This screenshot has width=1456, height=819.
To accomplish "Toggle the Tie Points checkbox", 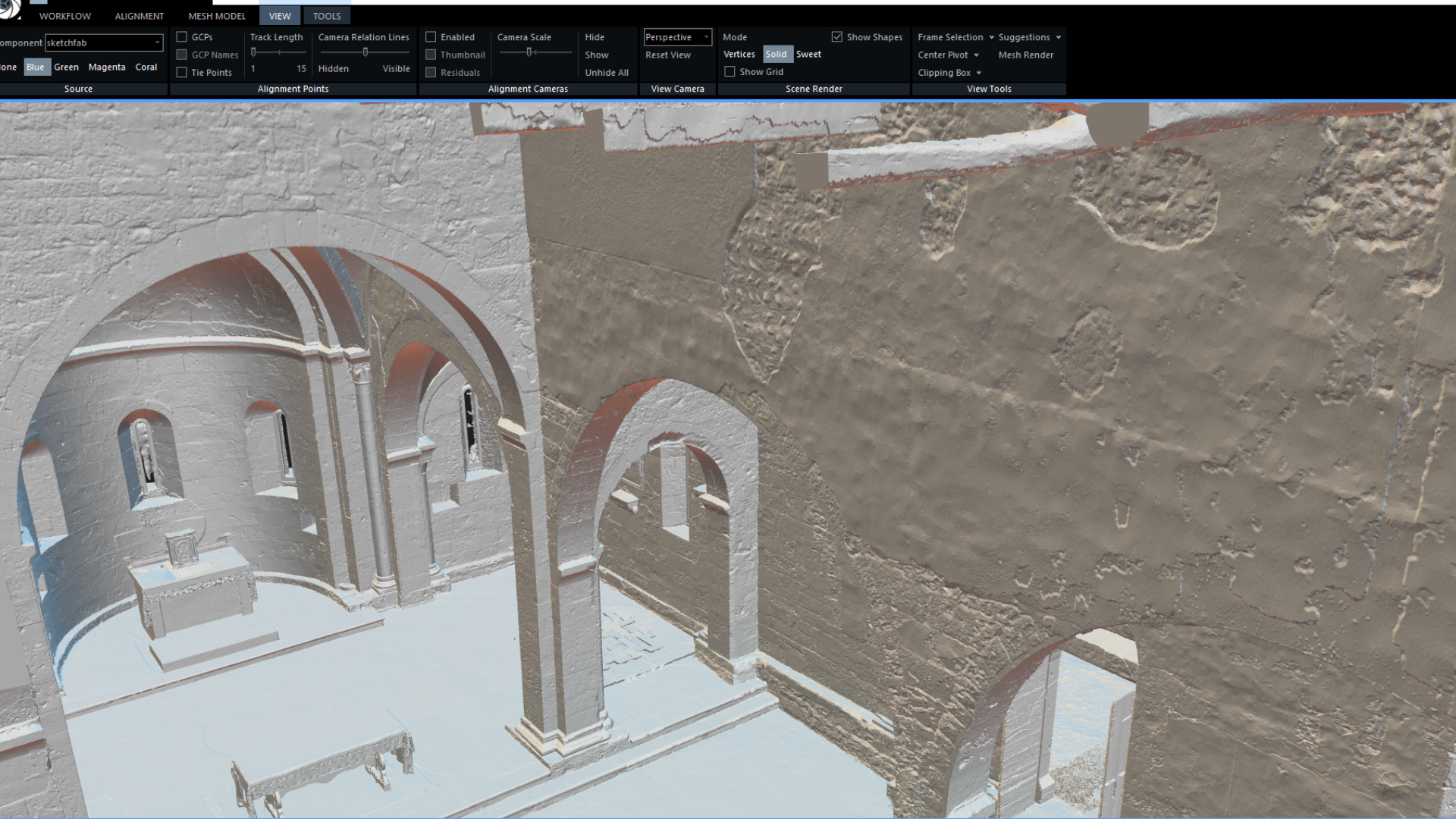I will click(182, 73).
